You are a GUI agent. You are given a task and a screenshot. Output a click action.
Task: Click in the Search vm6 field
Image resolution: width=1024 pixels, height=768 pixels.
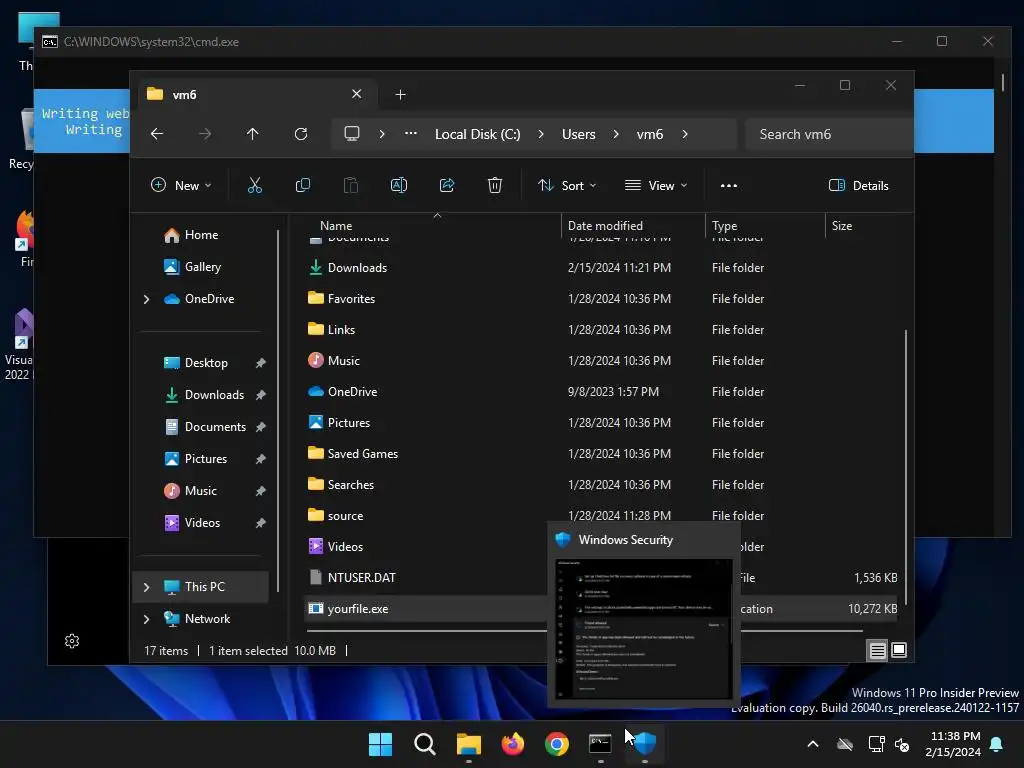pos(828,134)
